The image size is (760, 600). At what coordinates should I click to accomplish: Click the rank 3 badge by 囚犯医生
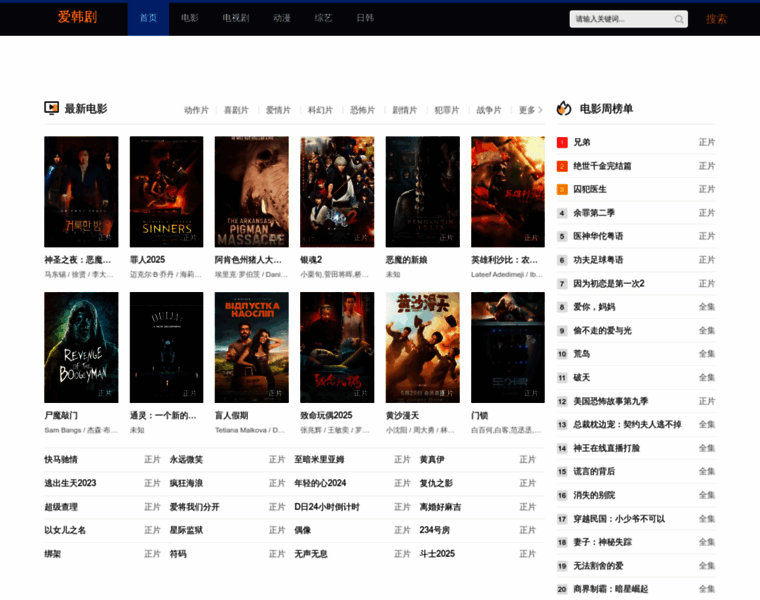pyautogui.click(x=562, y=189)
